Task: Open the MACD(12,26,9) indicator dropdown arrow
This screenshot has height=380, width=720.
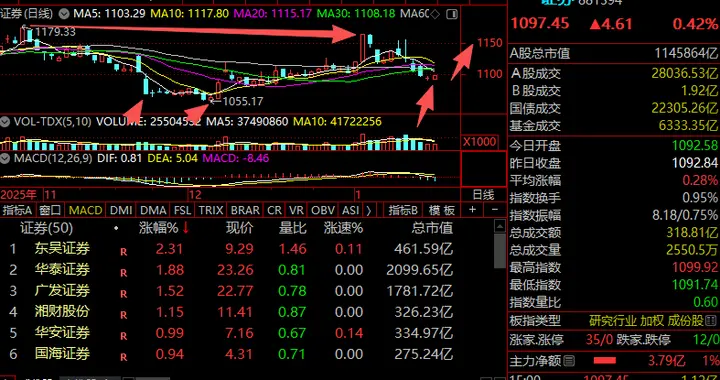Action: click(5, 159)
